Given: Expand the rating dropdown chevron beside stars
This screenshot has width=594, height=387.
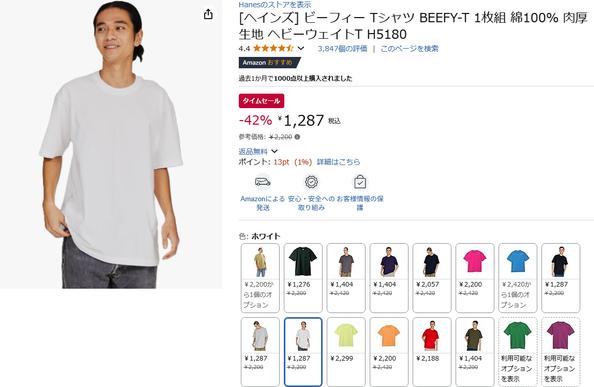Looking at the screenshot, I should pyautogui.click(x=301, y=48).
